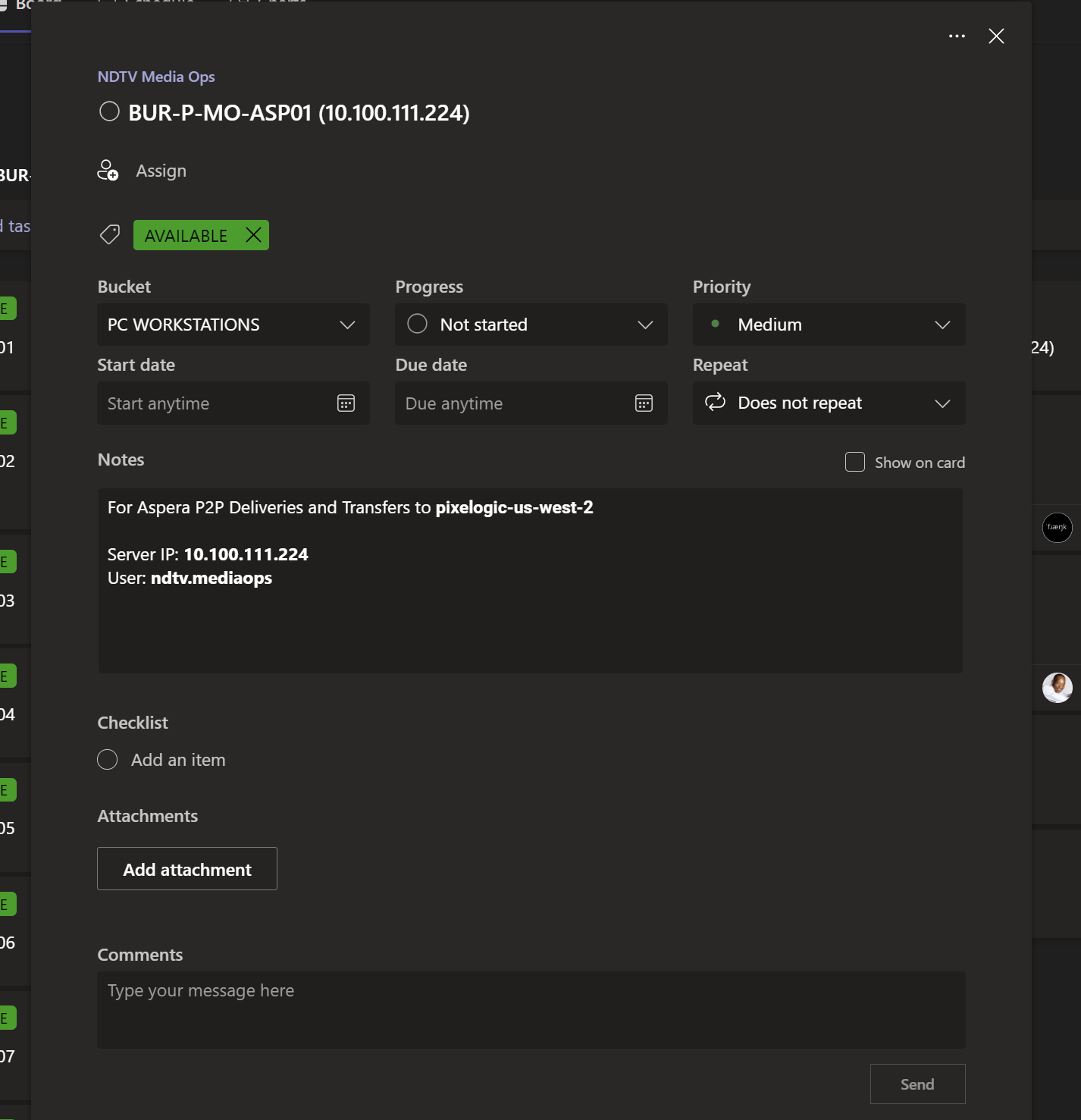Open the more options ellipsis menu
The width and height of the screenshot is (1081, 1120).
coord(957,36)
